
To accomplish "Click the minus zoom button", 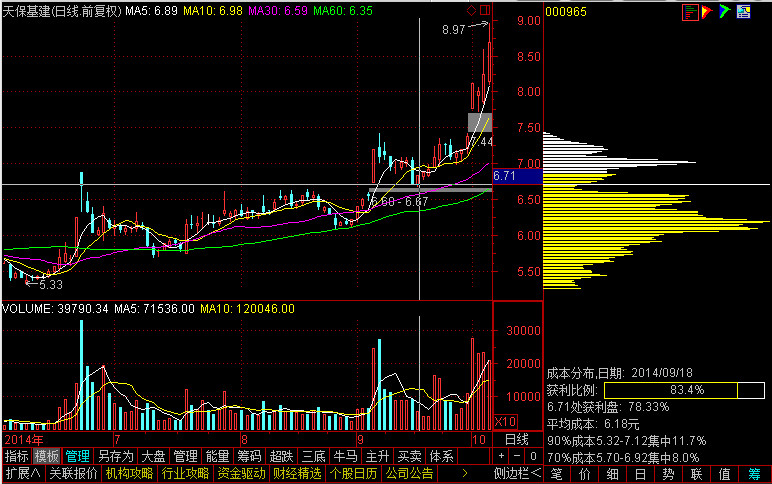I will click(x=518, y=456).
